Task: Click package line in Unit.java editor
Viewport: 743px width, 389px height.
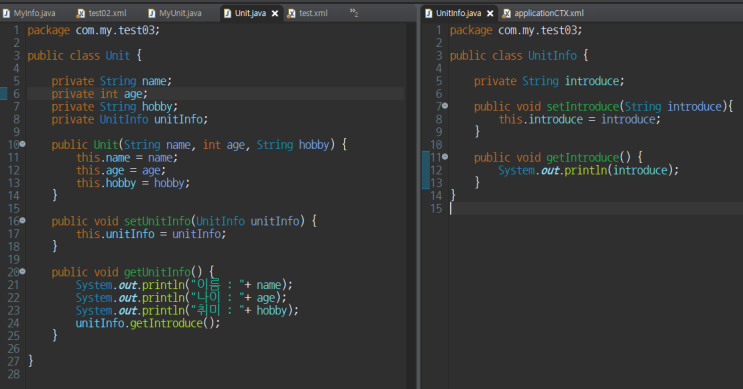Action: (94, 30)
